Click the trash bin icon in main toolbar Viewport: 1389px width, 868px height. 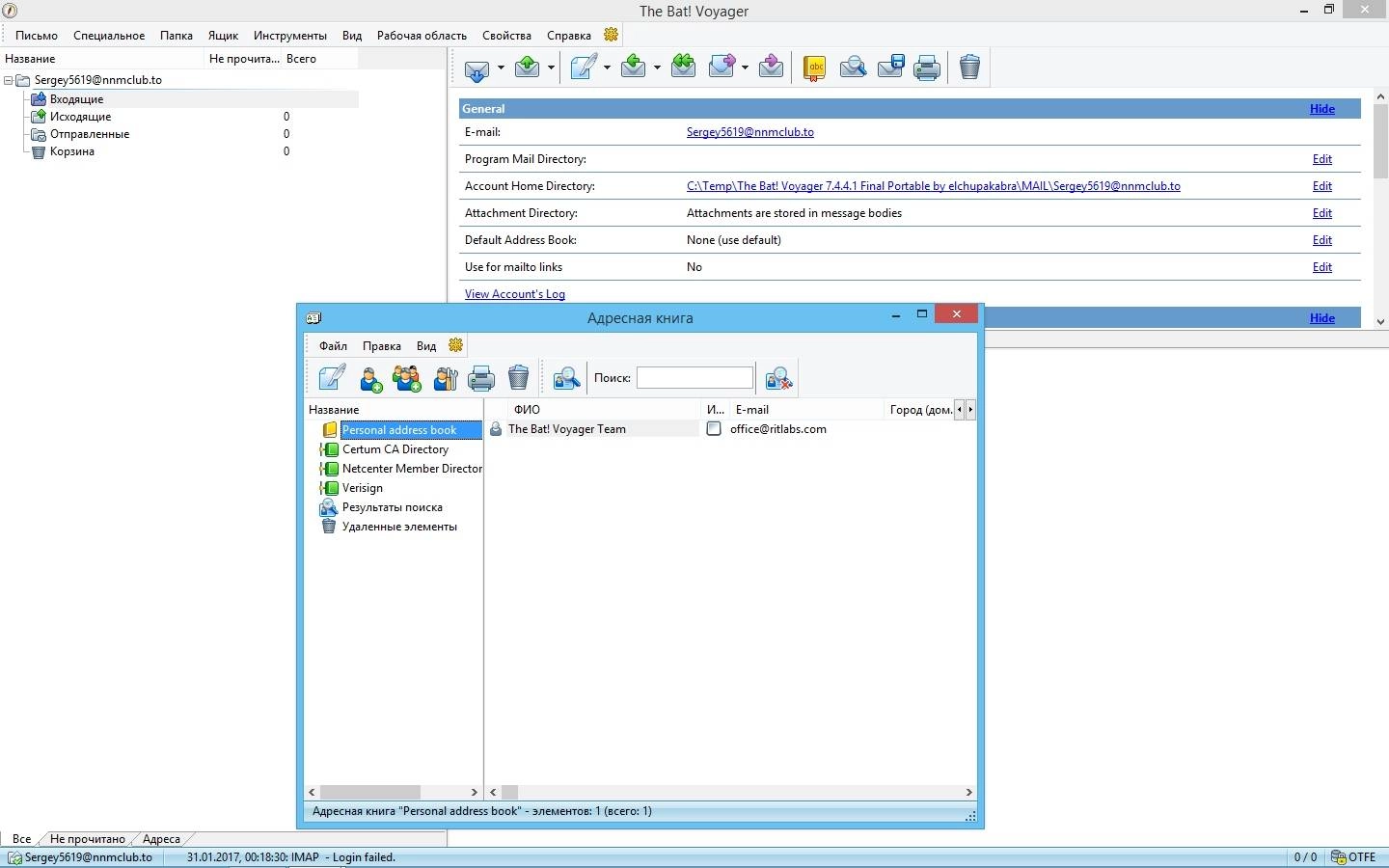coord(970,67)
